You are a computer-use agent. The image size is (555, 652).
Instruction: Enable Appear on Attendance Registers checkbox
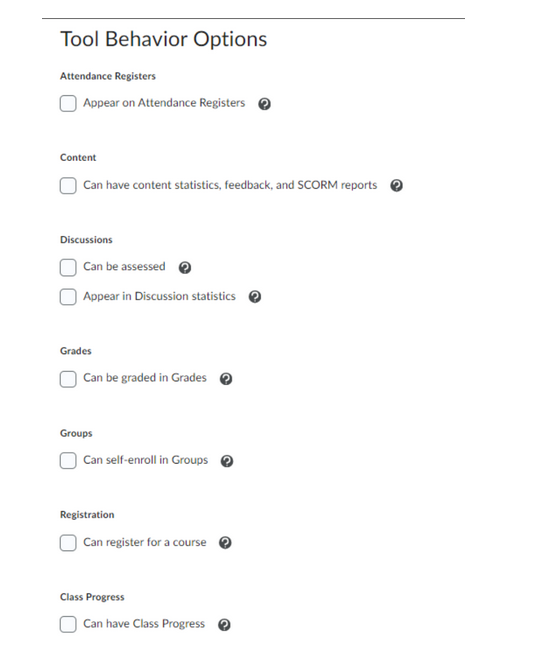(68, 103)
